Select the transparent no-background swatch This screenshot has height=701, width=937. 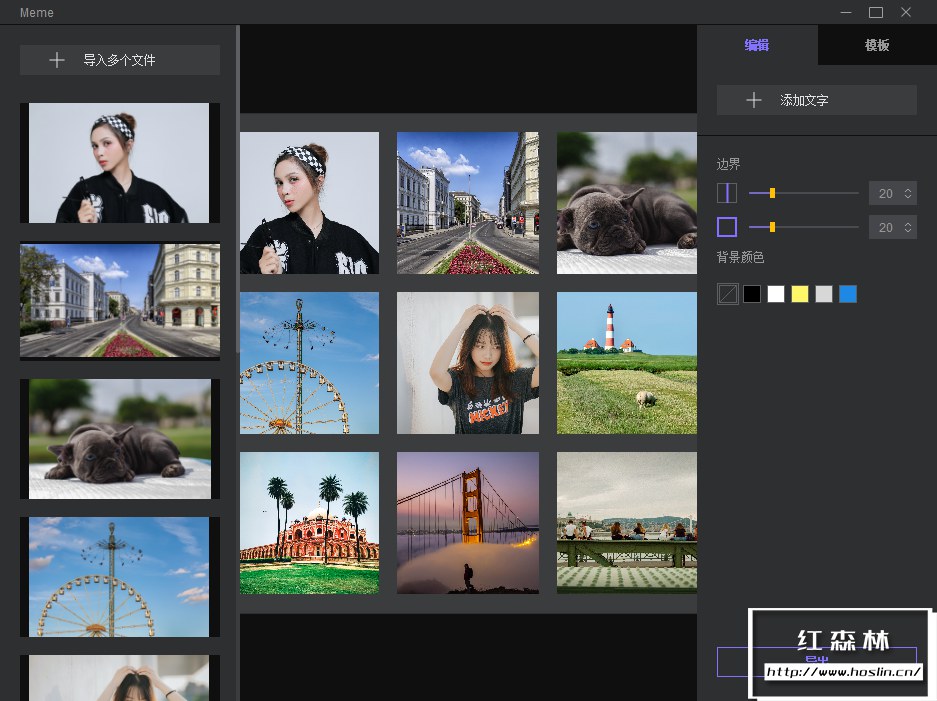(728, 294)
